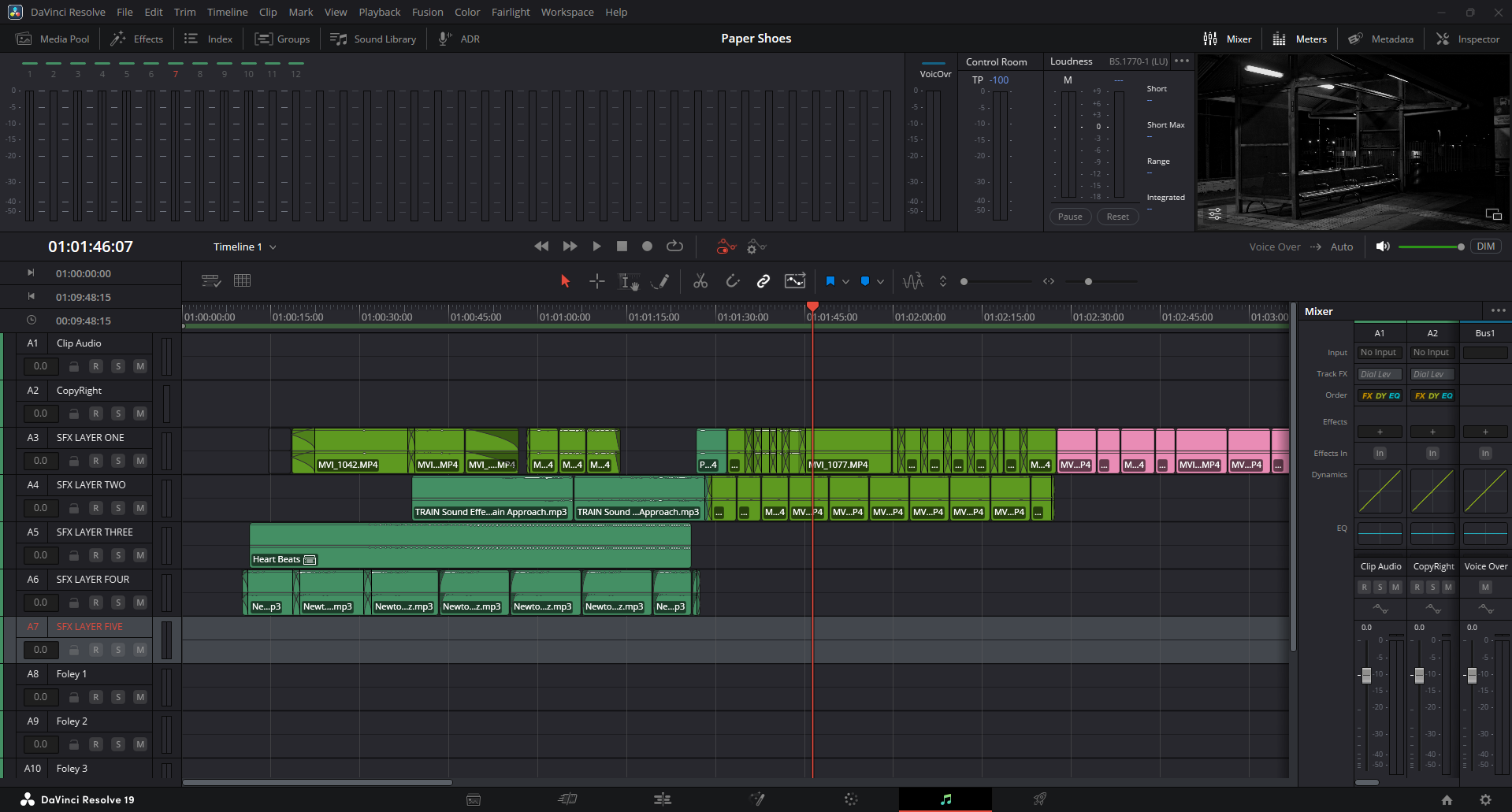The width and height of the screenshot is (1512, 812).
Task: Select the pencil edit tool
Action: (x=661, y=281)
